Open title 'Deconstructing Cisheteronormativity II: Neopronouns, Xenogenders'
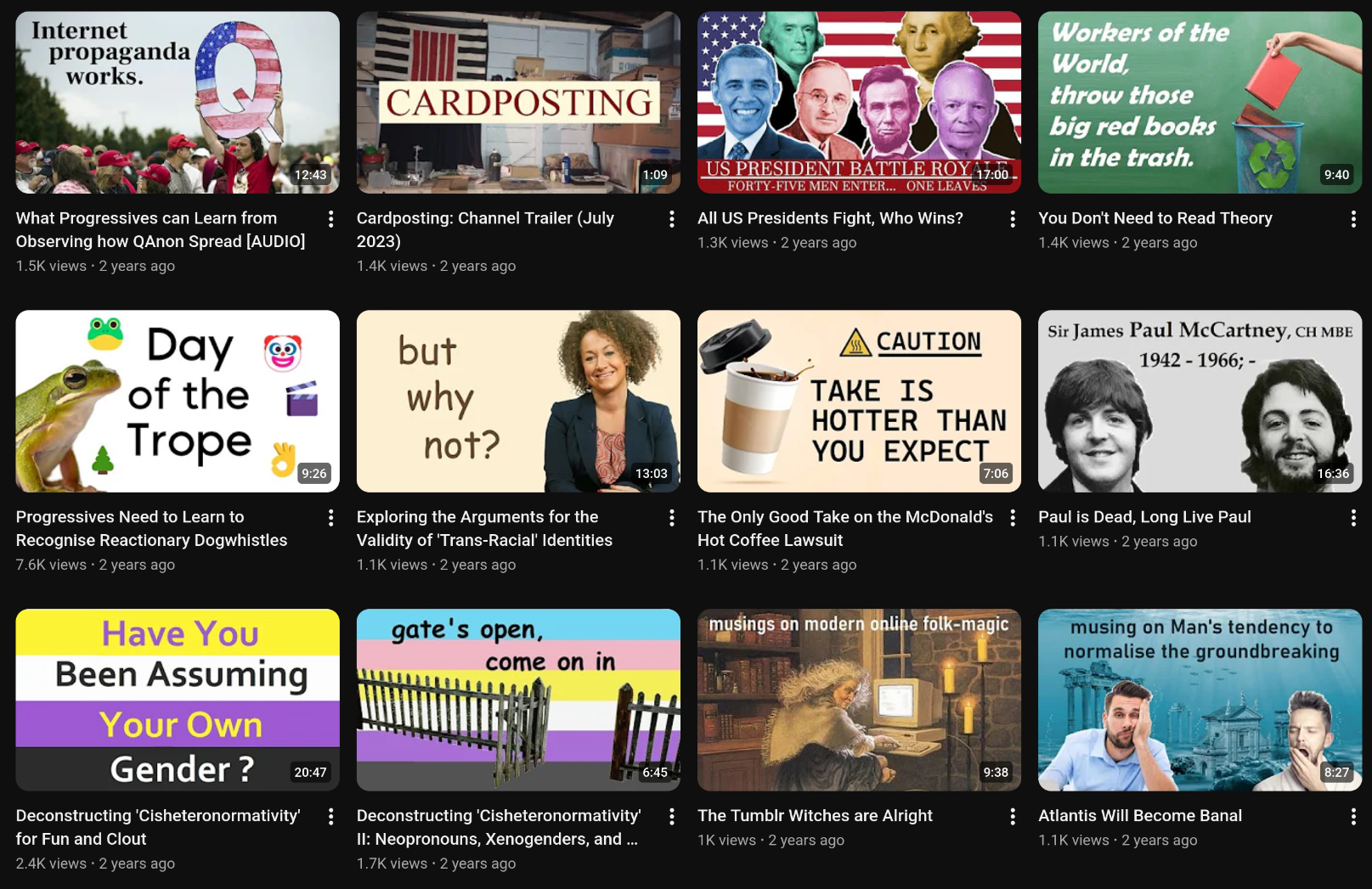This screenshot has height=889, width=1372. [x=499, y=827]
